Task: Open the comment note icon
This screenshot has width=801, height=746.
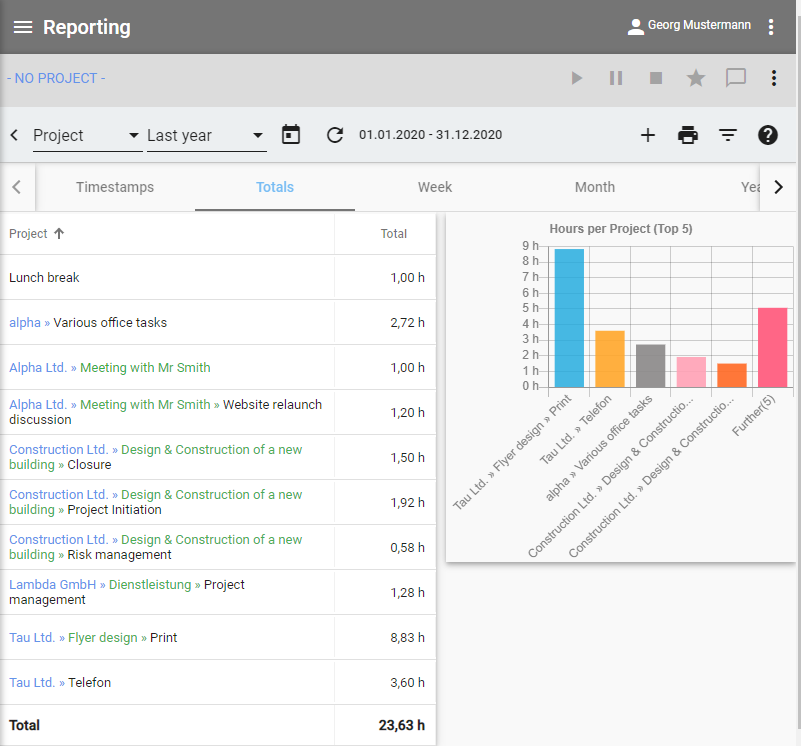Action: 736,78
